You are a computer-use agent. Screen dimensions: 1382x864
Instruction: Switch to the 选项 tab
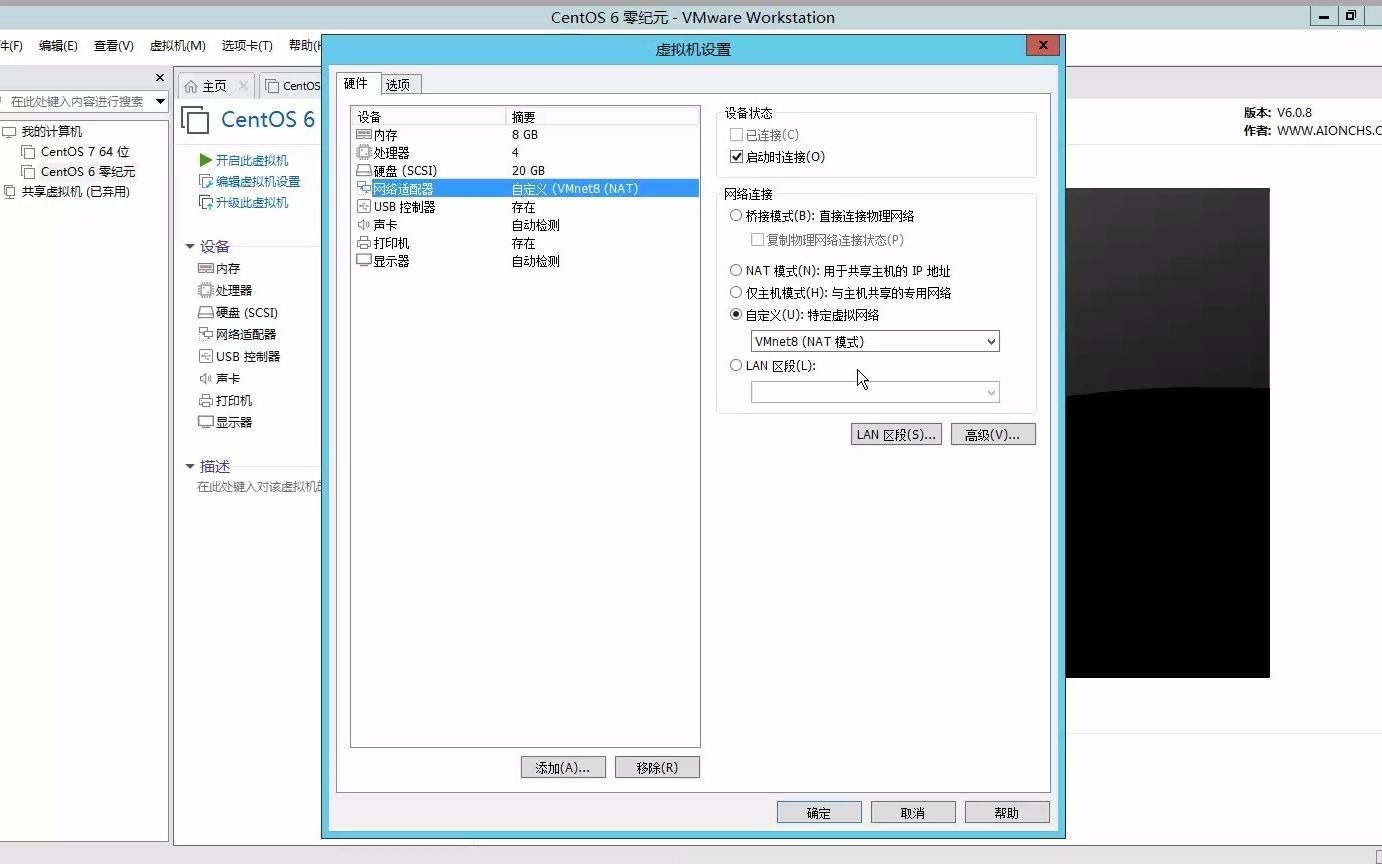(x=398, y=85)
